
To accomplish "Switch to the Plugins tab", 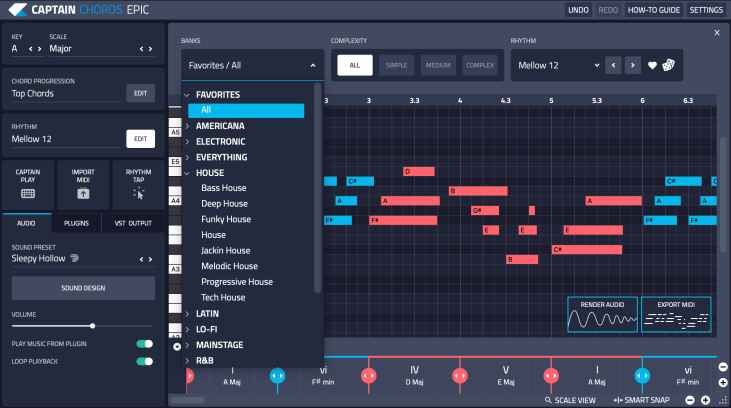I will [x=76, y=223].
